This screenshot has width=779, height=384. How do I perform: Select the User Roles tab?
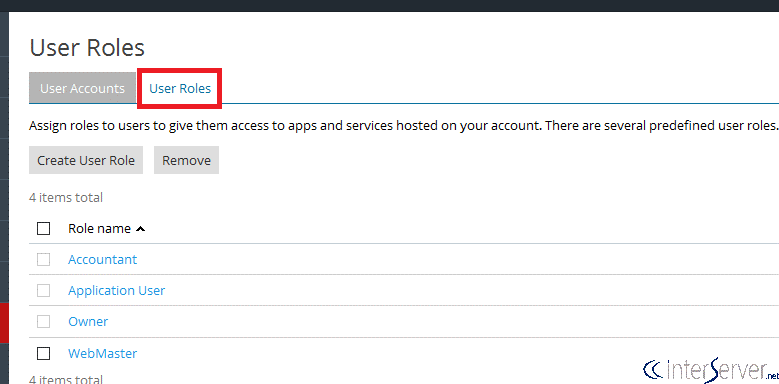(180, 88)
